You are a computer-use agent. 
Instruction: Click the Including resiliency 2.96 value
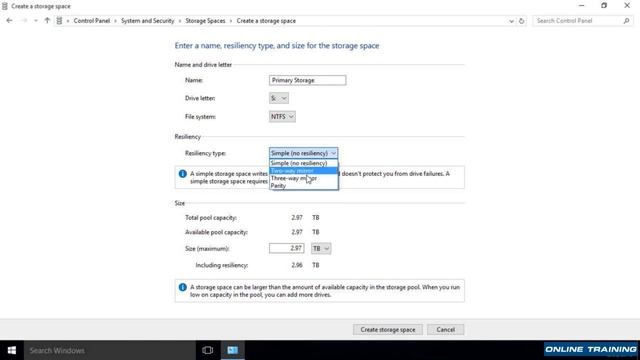(297, 265)
